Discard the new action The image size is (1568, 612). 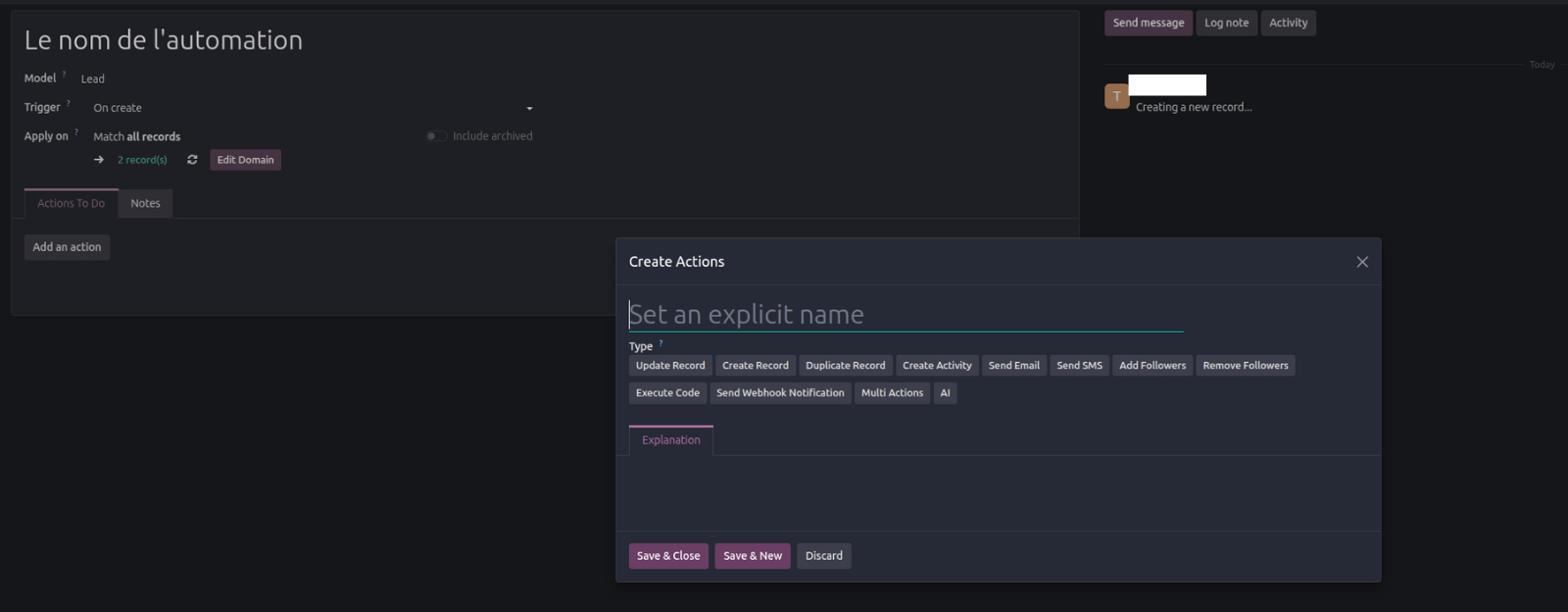point(824,556)
